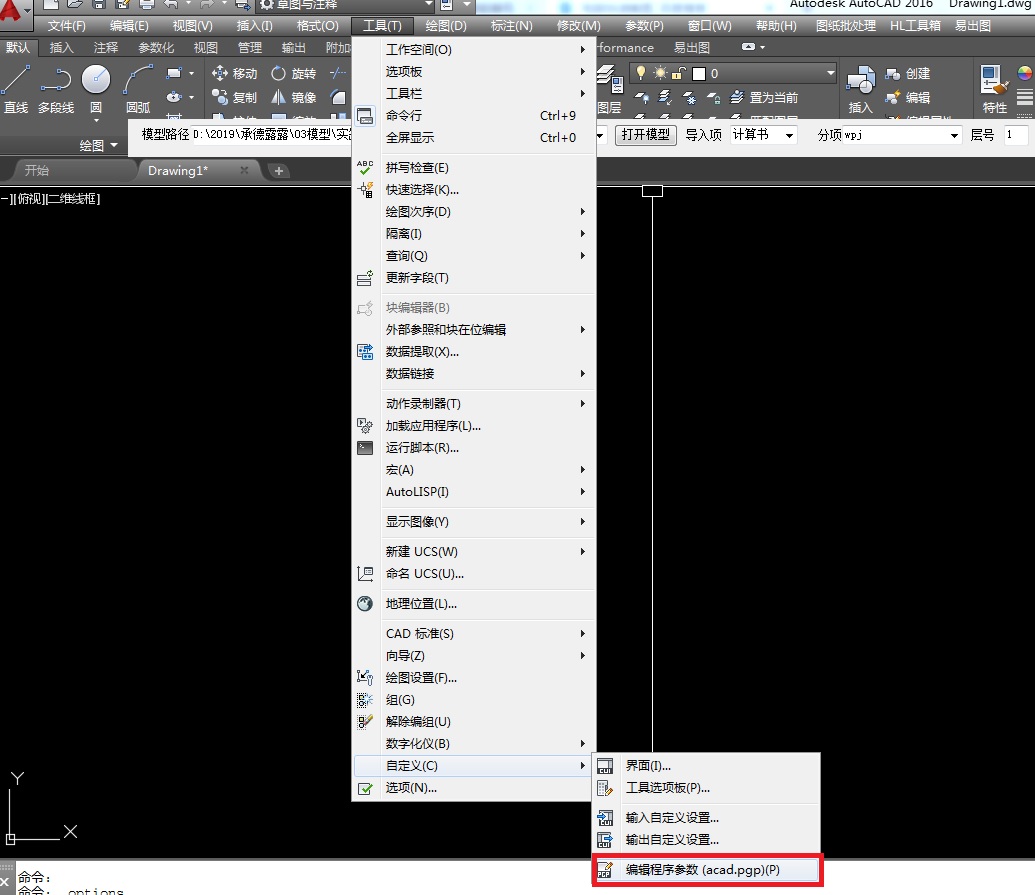
Task: Toggle the layer freeze sun icon
Action: [x=660, y=73]
